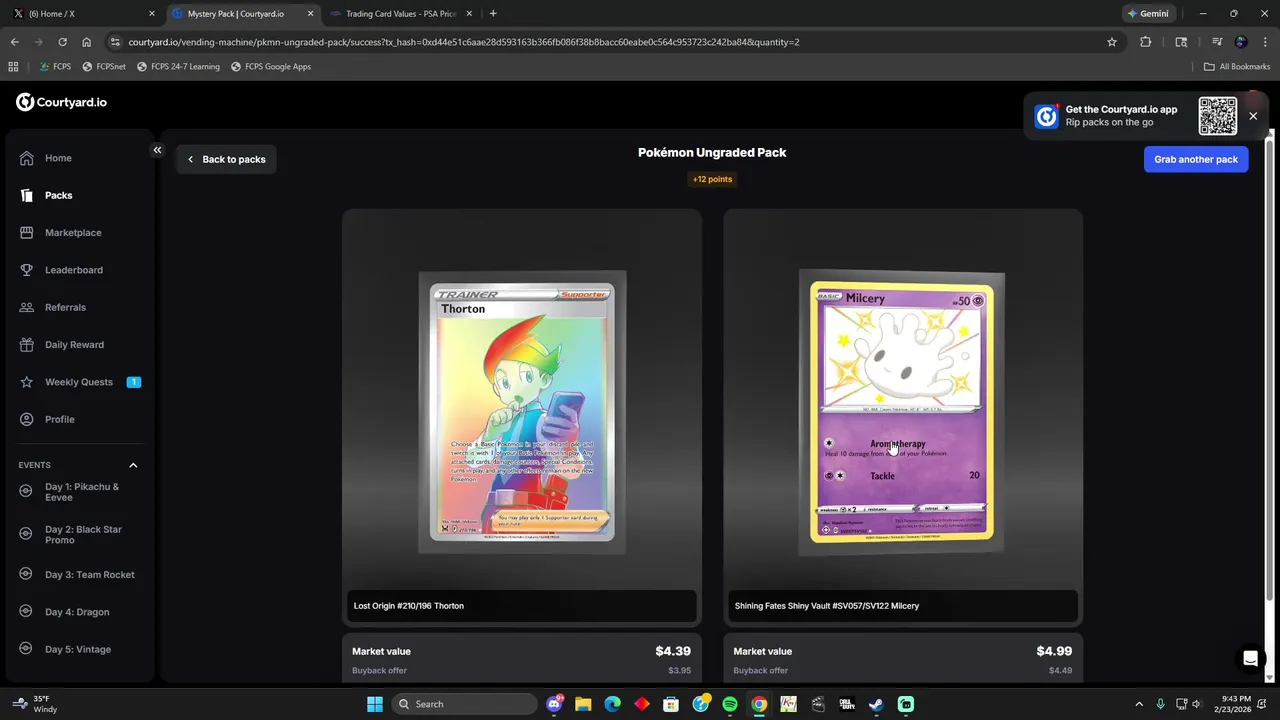Dismiss the Courtyard.io app banner

[1253, 116]
